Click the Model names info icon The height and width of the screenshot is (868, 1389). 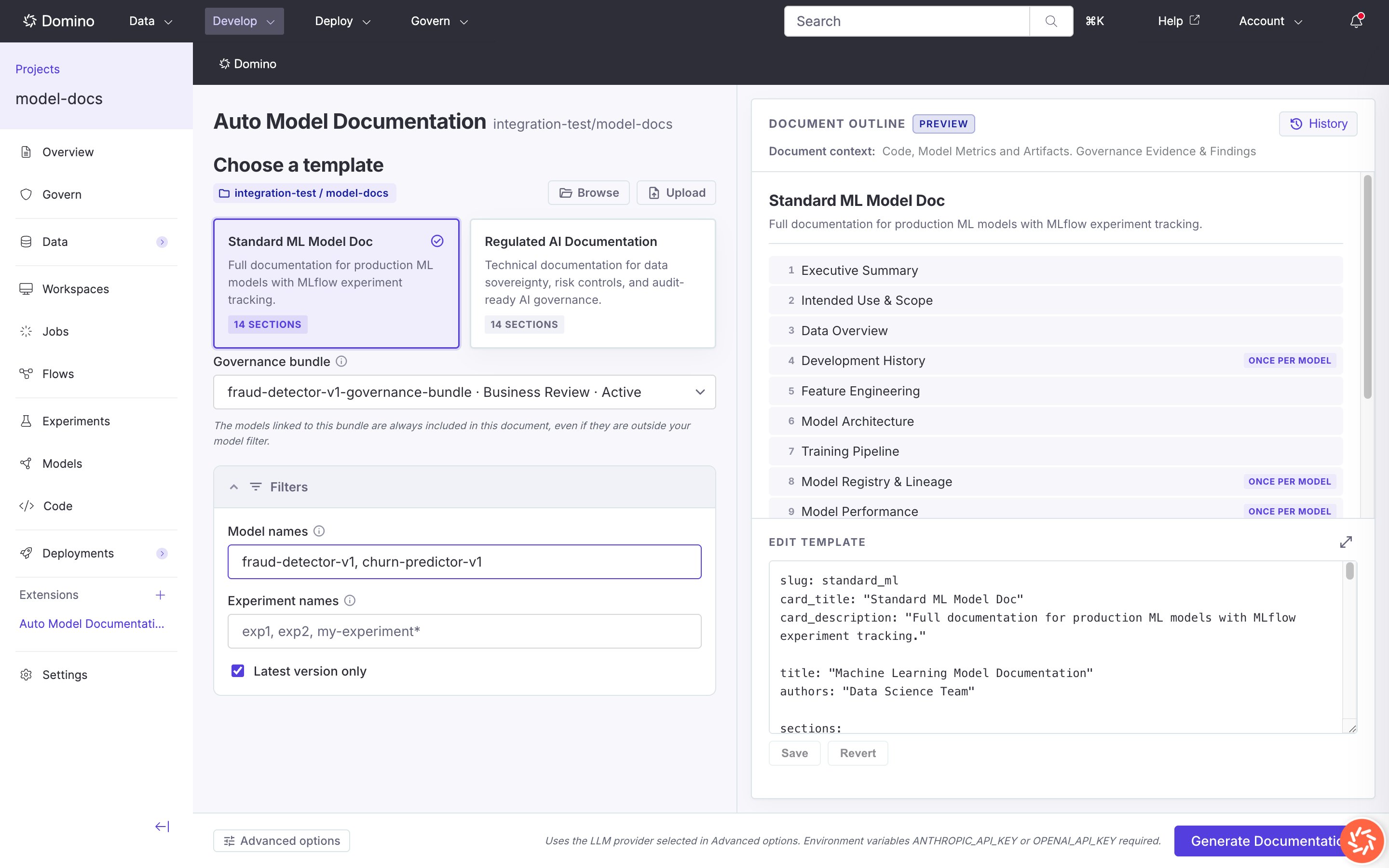[x=319, y=531]
